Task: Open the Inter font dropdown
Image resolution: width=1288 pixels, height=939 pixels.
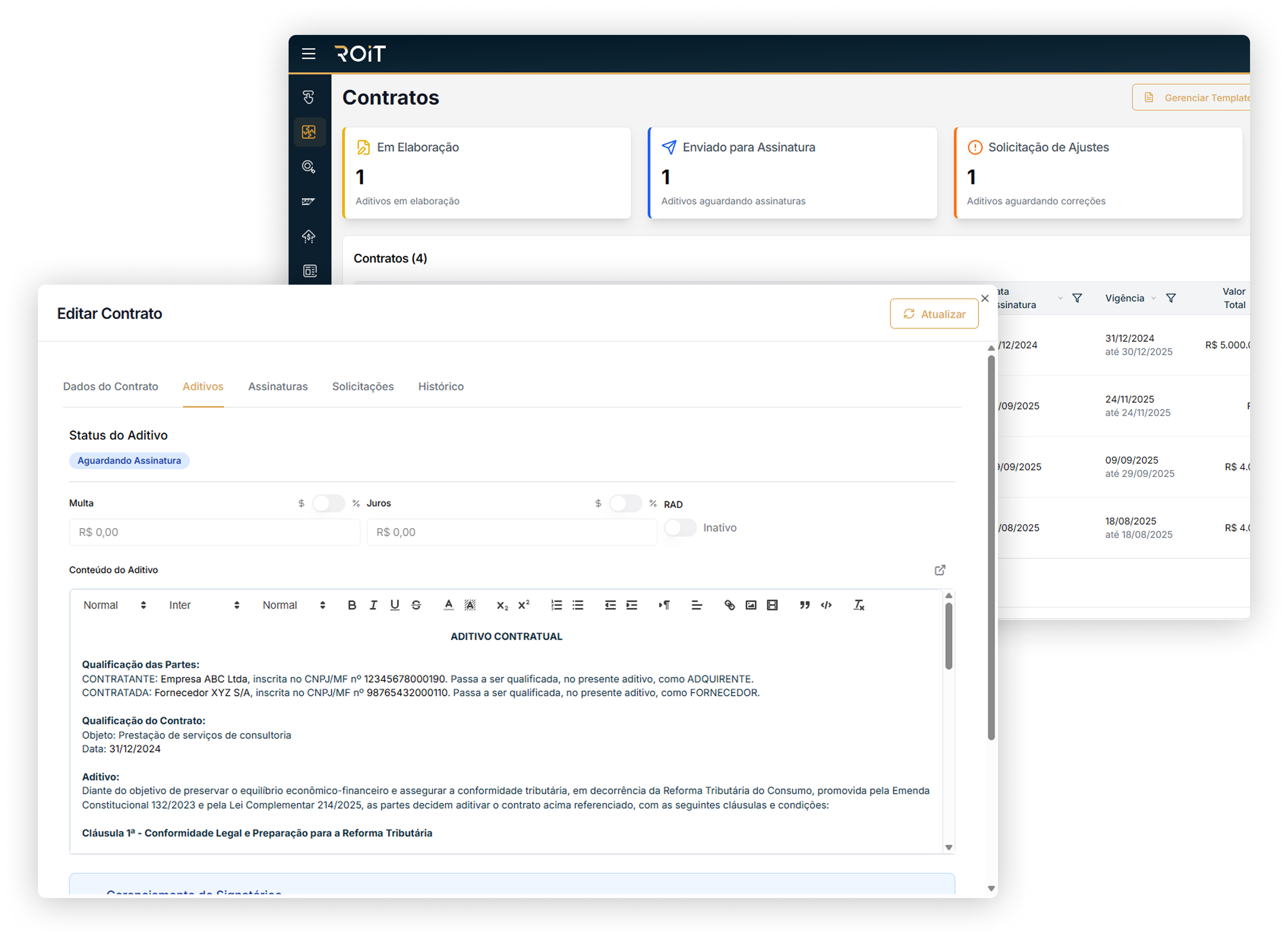Action: [204, 605]
